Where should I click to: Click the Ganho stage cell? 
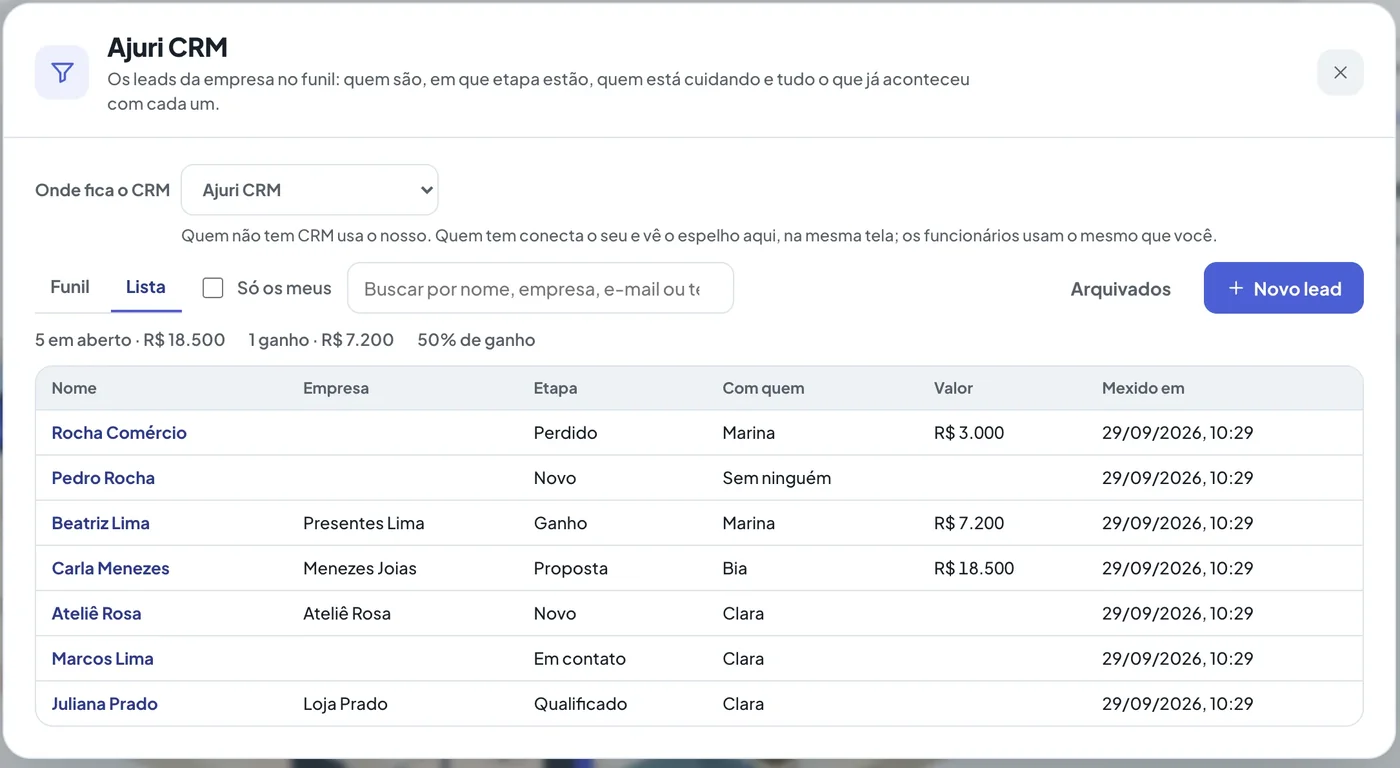pos(561,523)
